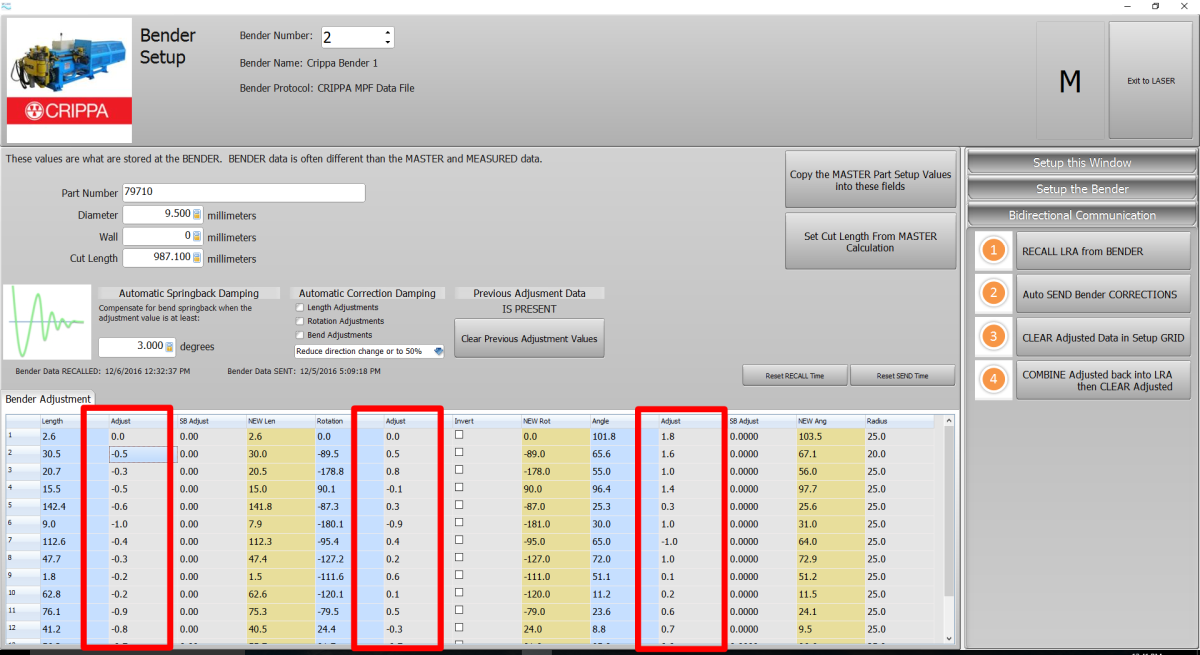Enable Bend Adjustments checkbox

click(x=300, y=335)
